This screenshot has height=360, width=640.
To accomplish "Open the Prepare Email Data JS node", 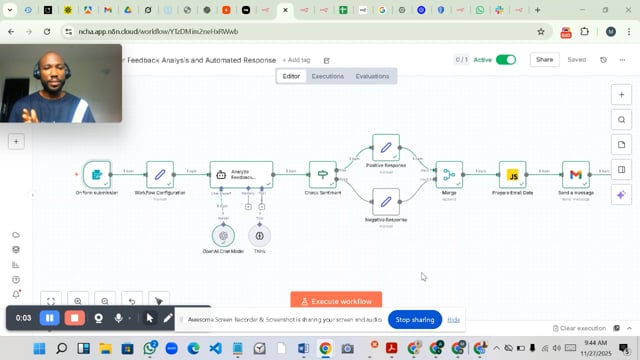I will [x=512, y=174].
